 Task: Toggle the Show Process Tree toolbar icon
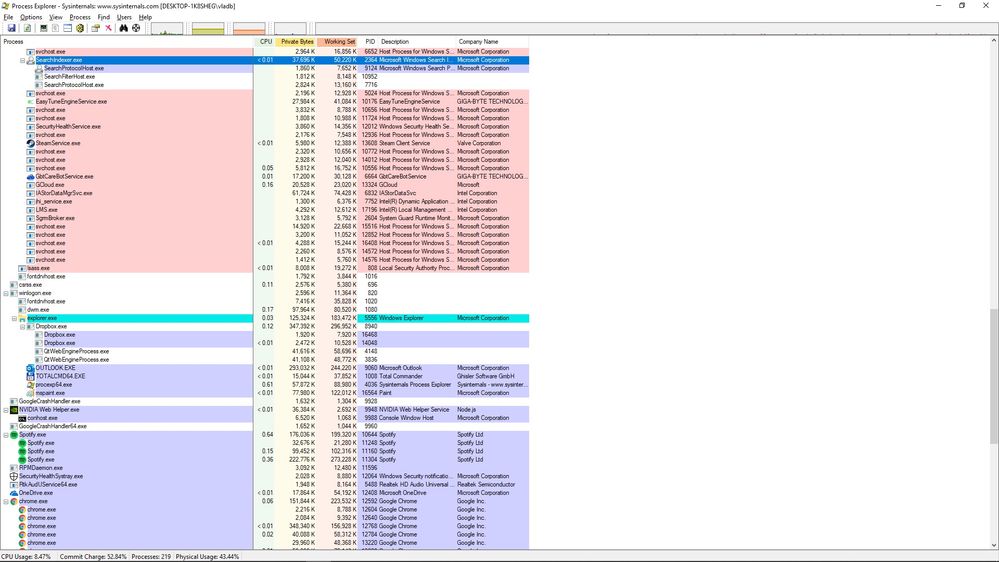click(55, 28)
